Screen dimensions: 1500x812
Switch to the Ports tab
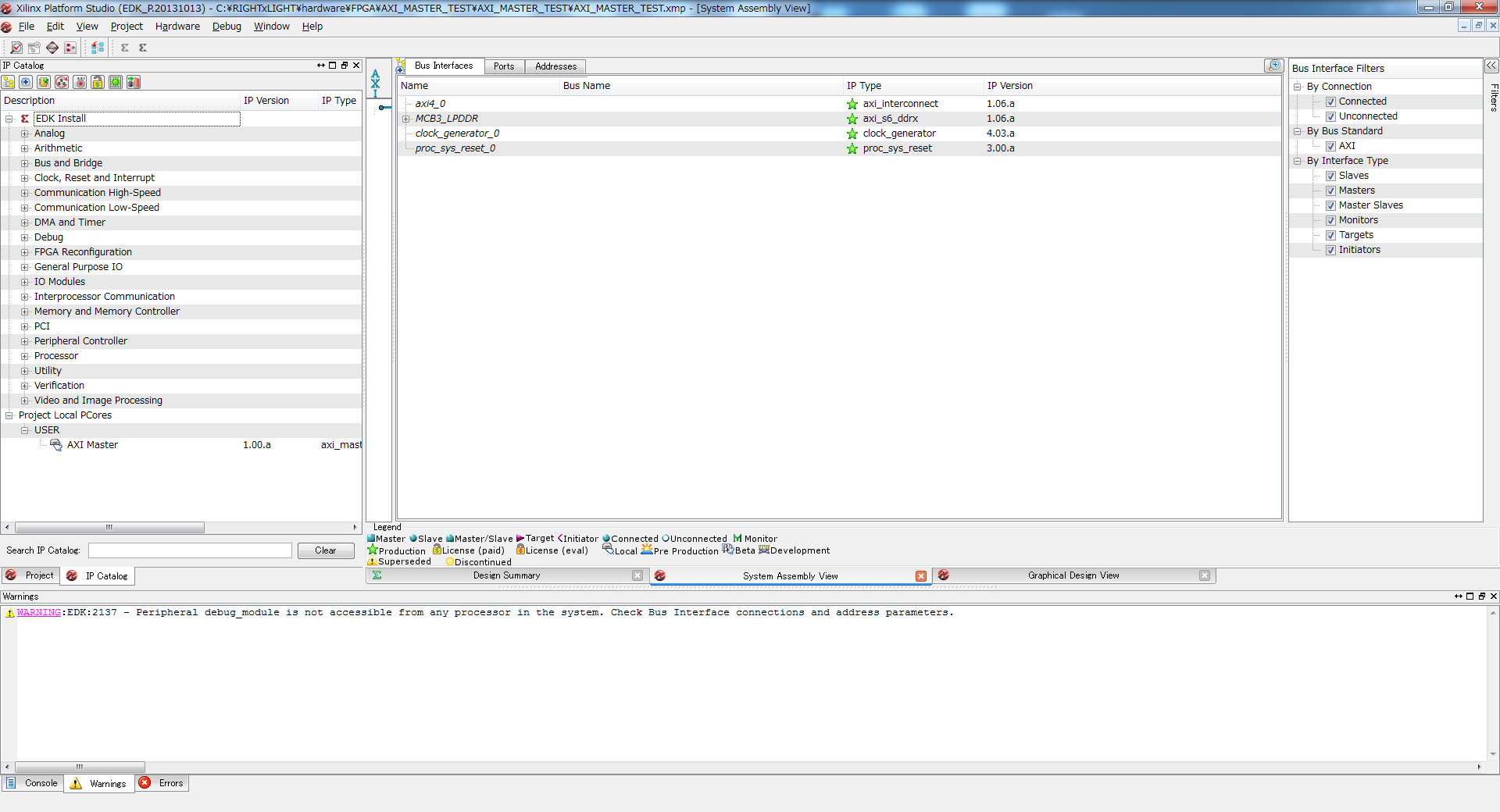click(504, 66)
